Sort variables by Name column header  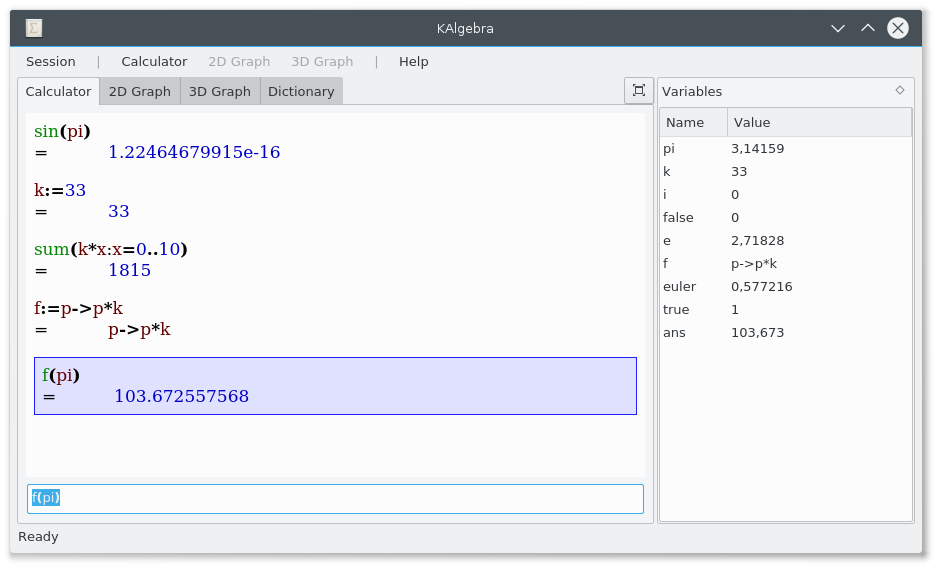692,122
